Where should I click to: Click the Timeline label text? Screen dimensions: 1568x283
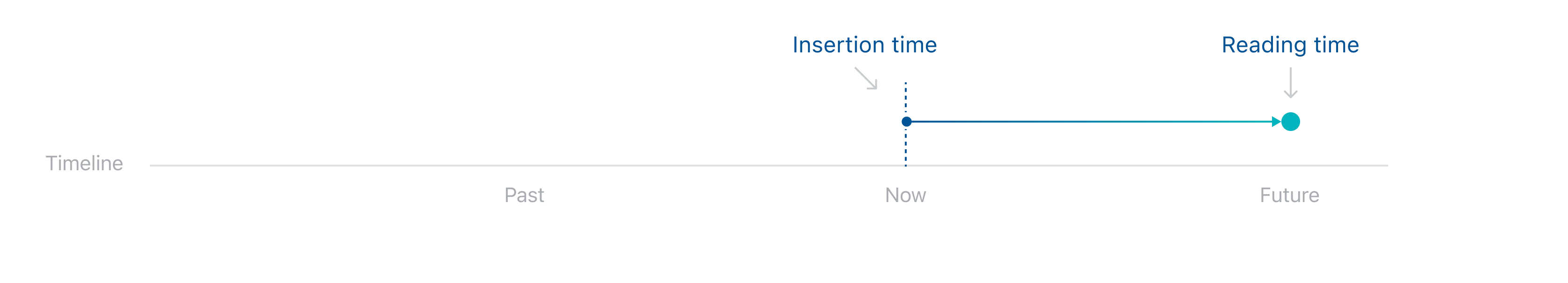[x=84, y=163]
